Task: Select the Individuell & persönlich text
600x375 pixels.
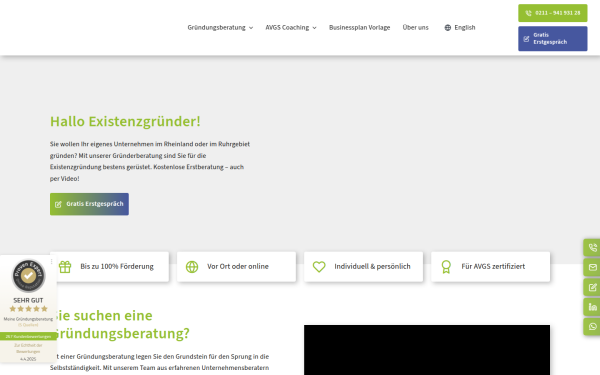Action: click(x=372, y=266)
